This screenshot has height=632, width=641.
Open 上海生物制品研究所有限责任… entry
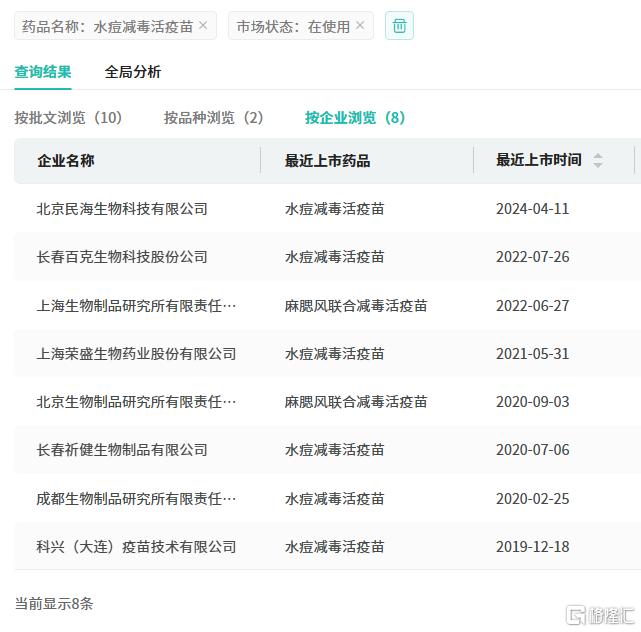(137, 306)
